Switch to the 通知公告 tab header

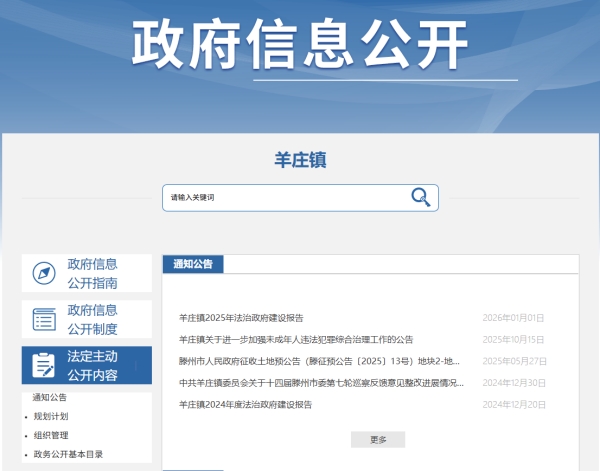(193, 264)
